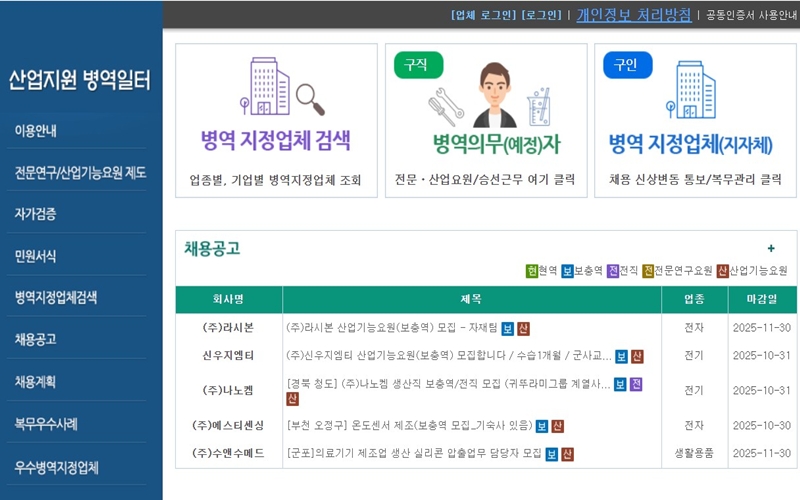Click 2025-10-30 deadline for 에스티센싱
Image resolution: width=800 pixels, height=500 pixels.
[x=762, y=425]
